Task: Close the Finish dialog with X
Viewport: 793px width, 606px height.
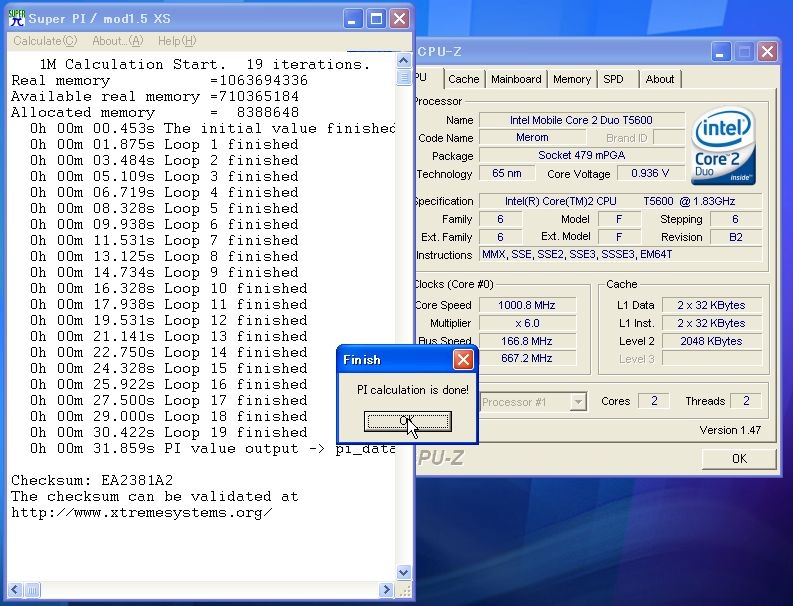Action: click(x=463, y=359)
